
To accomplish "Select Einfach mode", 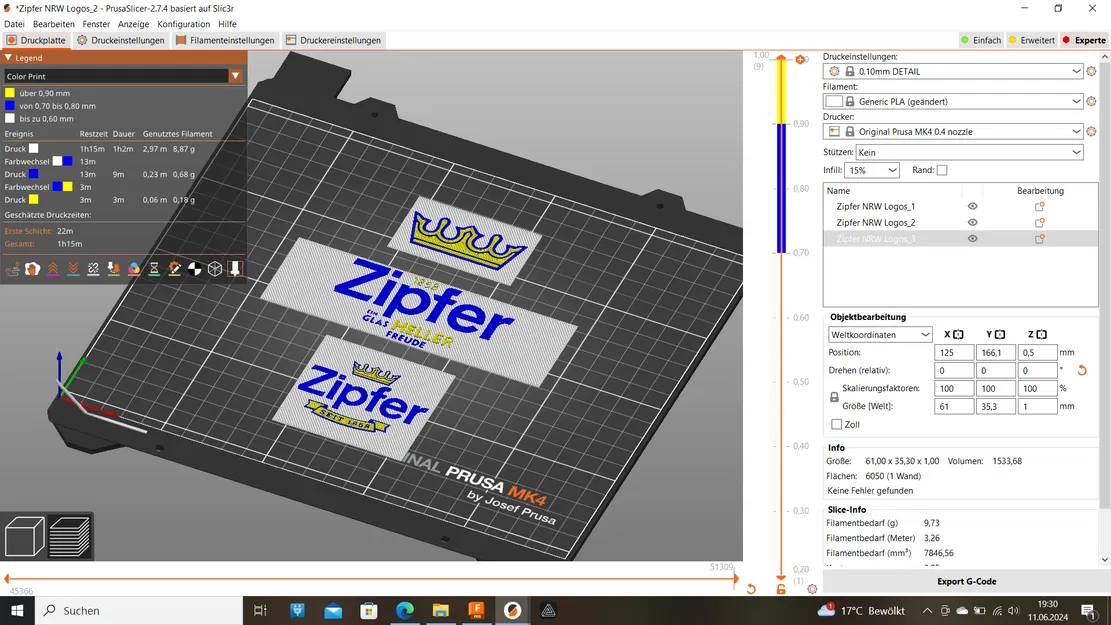I will pos(981,40).
